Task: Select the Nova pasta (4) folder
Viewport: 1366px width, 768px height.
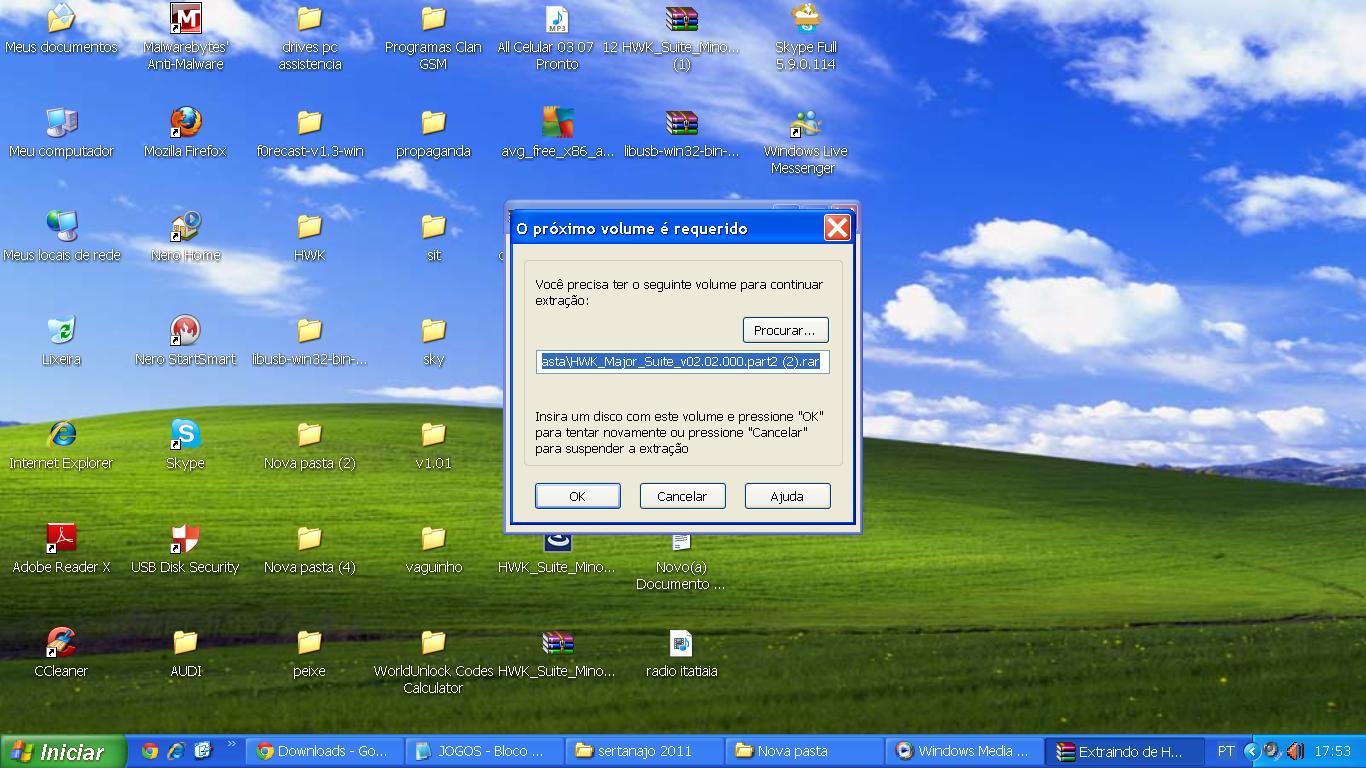Action: 310,549
